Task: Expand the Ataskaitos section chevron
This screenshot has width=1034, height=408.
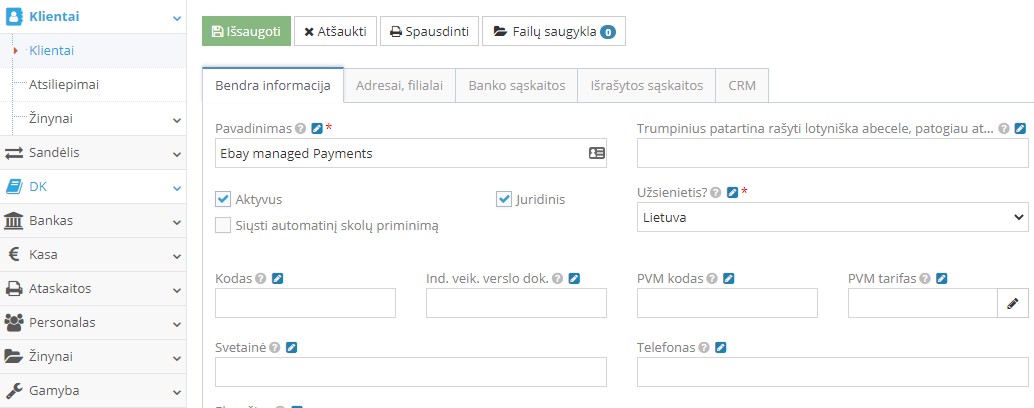Action: [x=177, y=290]
